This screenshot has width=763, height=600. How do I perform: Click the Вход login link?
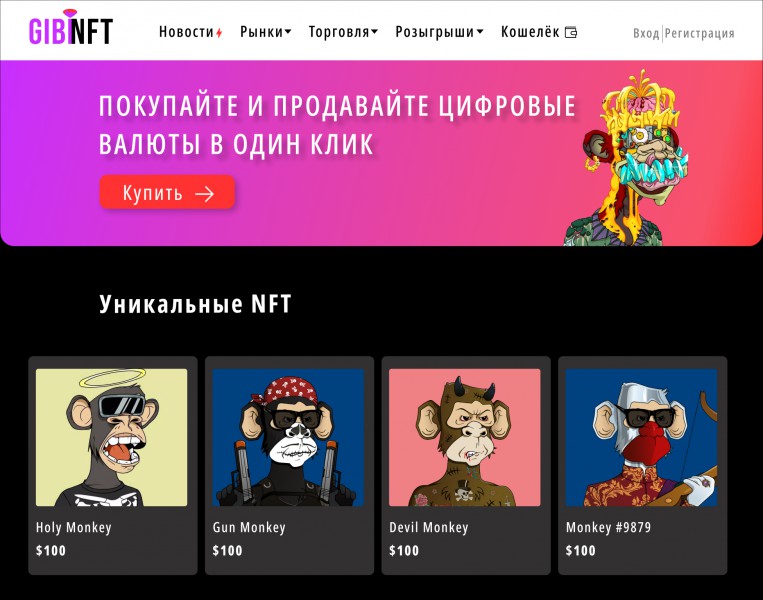(x=646, y=34)
